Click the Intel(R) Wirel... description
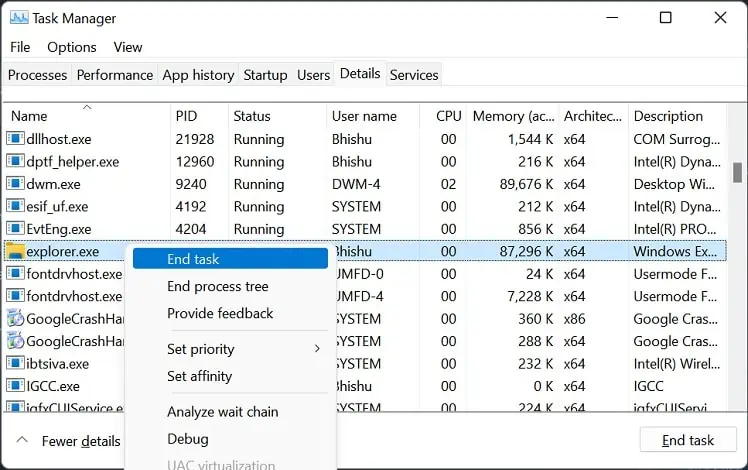The image size is (748, 470). [x=676, y=363]
